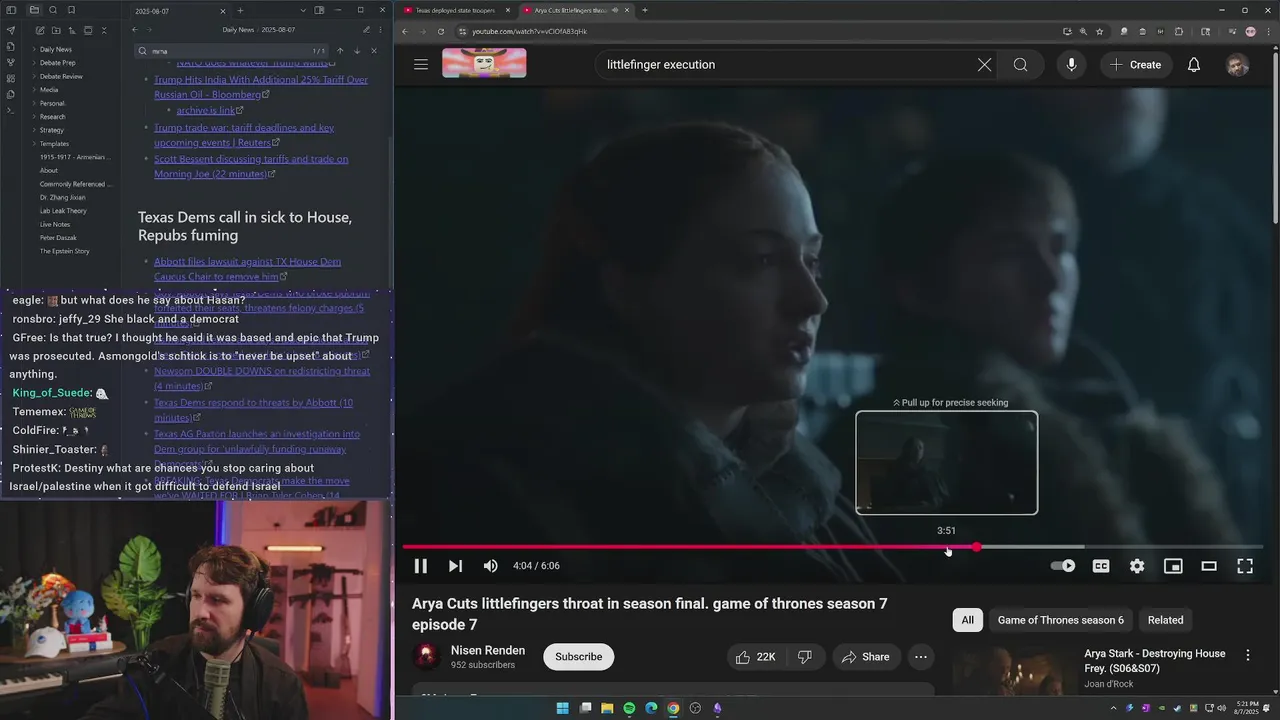Like the video with 22K likes
Viewport: 1280px width, 720px height.
(755, 657)
